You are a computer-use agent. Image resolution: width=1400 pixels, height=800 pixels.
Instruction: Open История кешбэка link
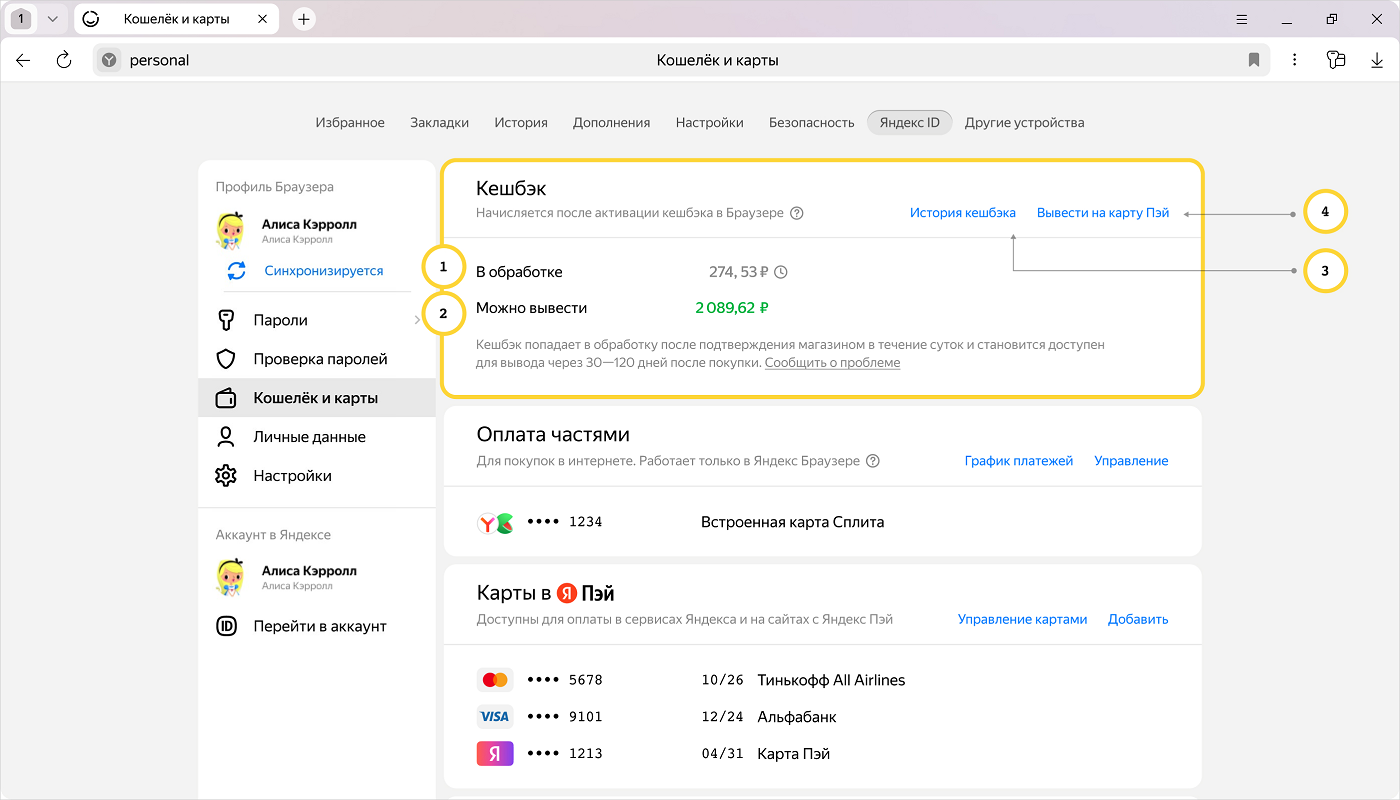962,213
